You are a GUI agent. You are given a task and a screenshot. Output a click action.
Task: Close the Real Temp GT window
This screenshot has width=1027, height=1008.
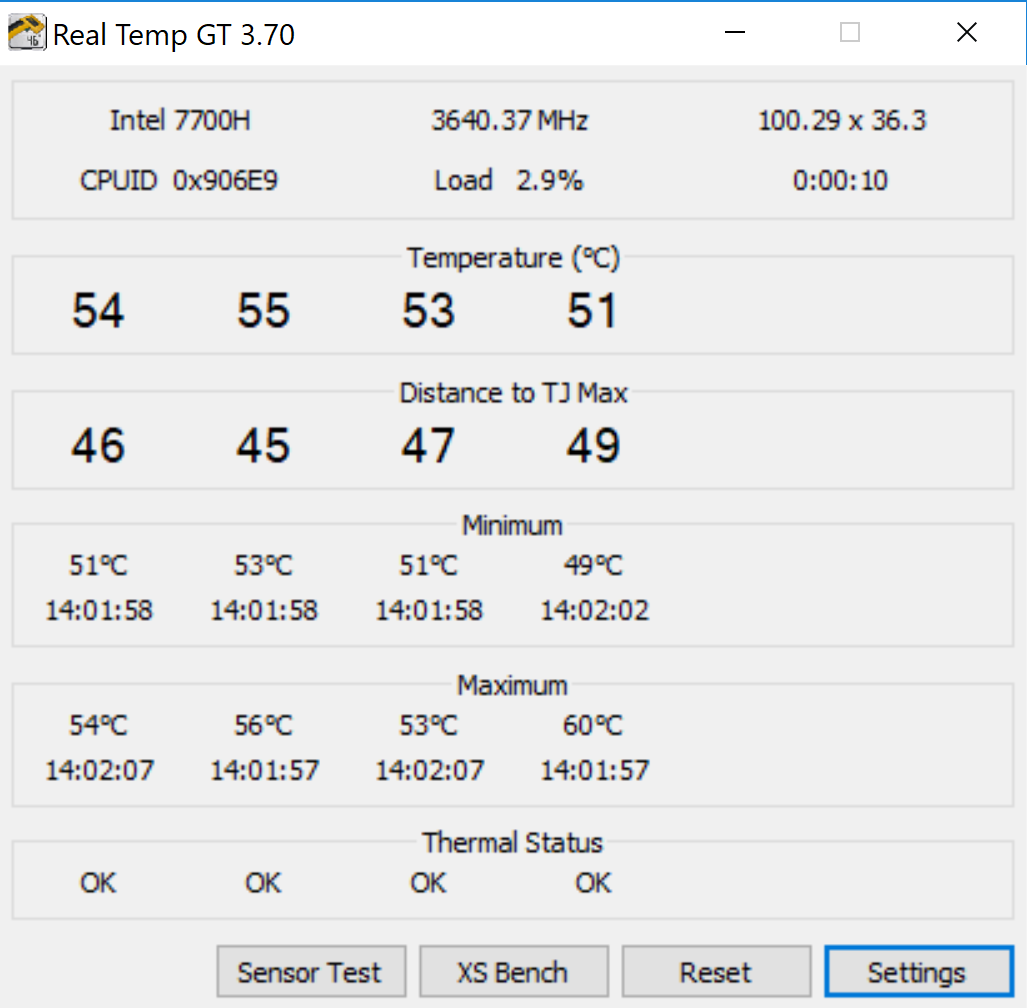pyautogui.click(x=966, y=33)
